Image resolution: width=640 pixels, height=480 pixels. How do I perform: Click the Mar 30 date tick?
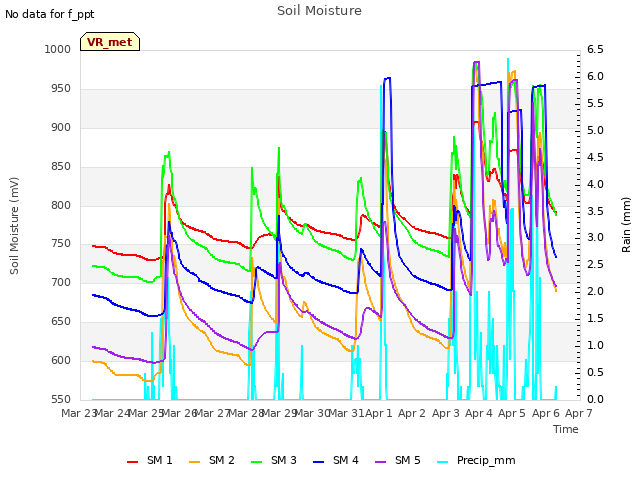tap(312, 413)
